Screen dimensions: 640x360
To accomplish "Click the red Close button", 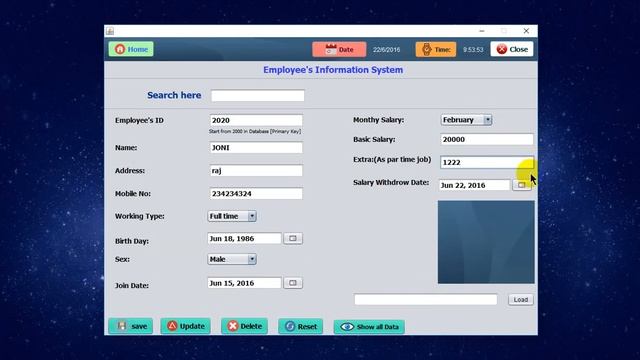I will 512,49.
